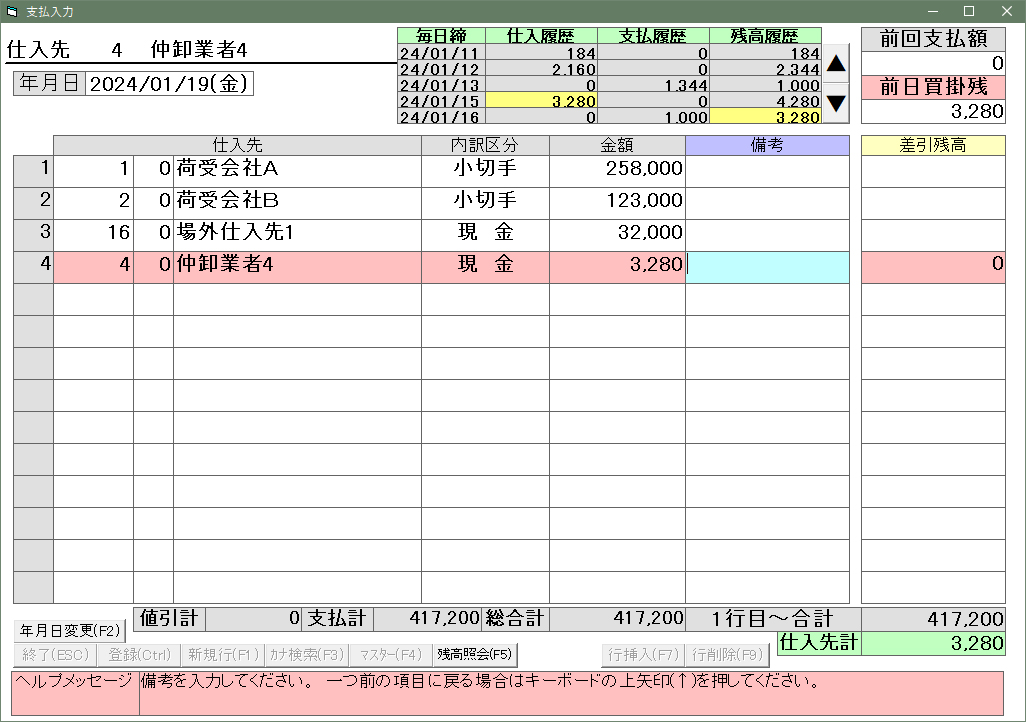1026x722 pixels.
Task: Click the 終了(ESC) button
Action: click(53, 656)
